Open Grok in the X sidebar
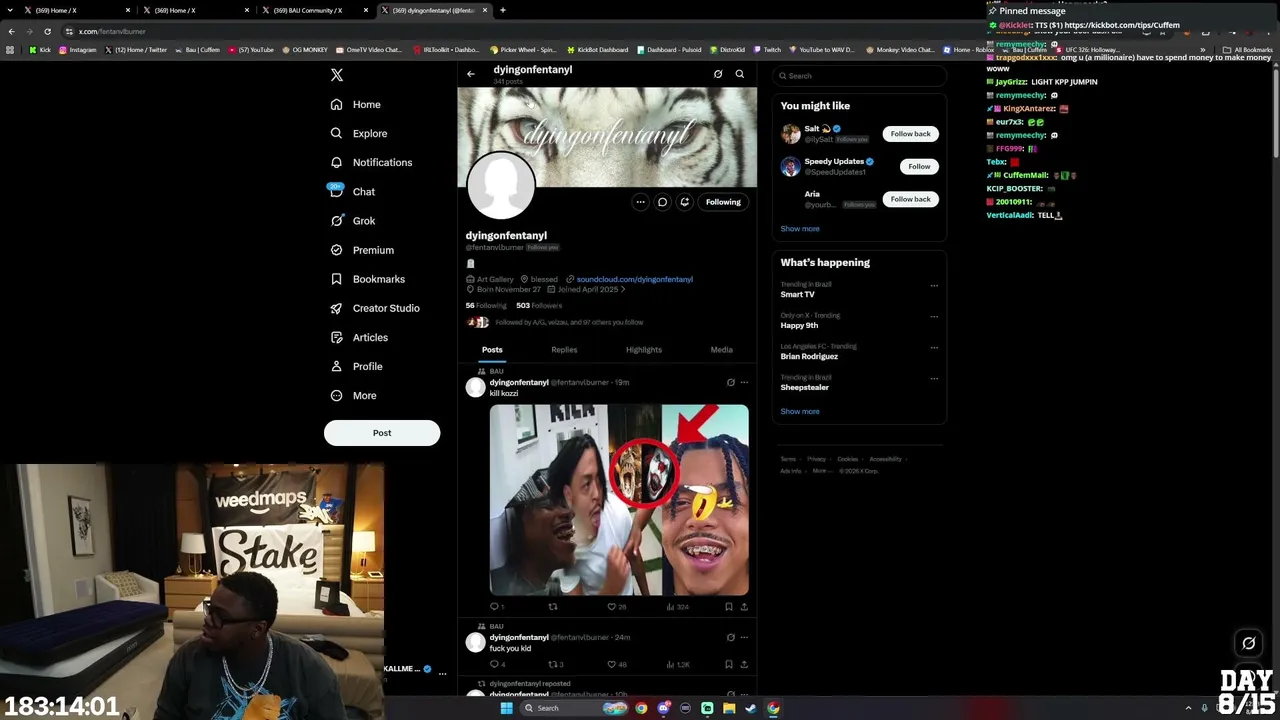 [x=352, y=221]
